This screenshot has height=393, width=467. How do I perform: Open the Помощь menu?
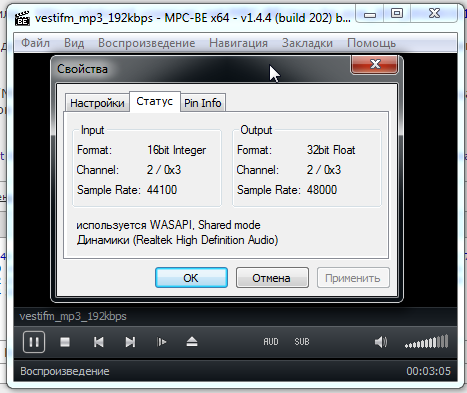[371, 43]
